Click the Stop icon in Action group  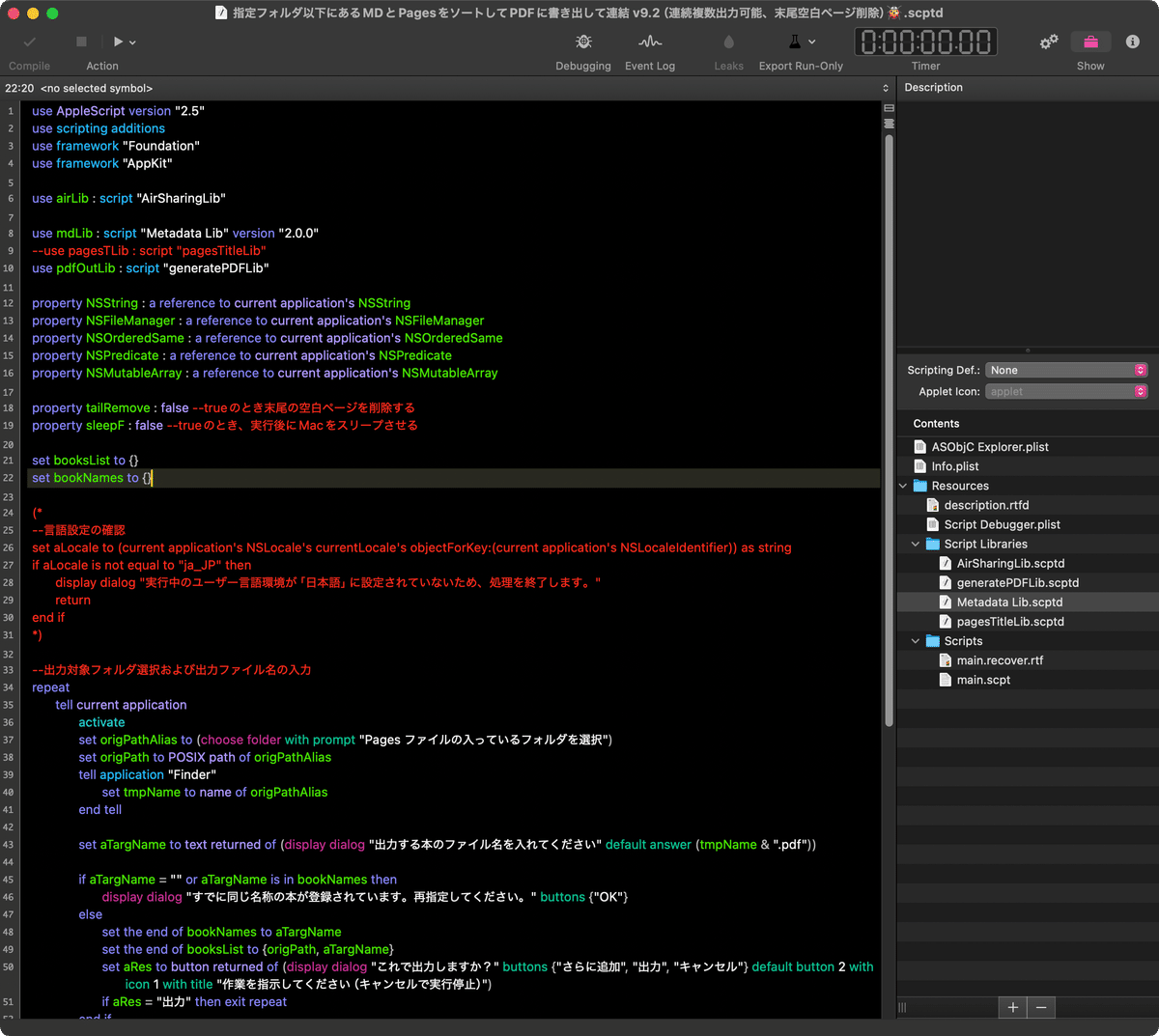point(80,42)
